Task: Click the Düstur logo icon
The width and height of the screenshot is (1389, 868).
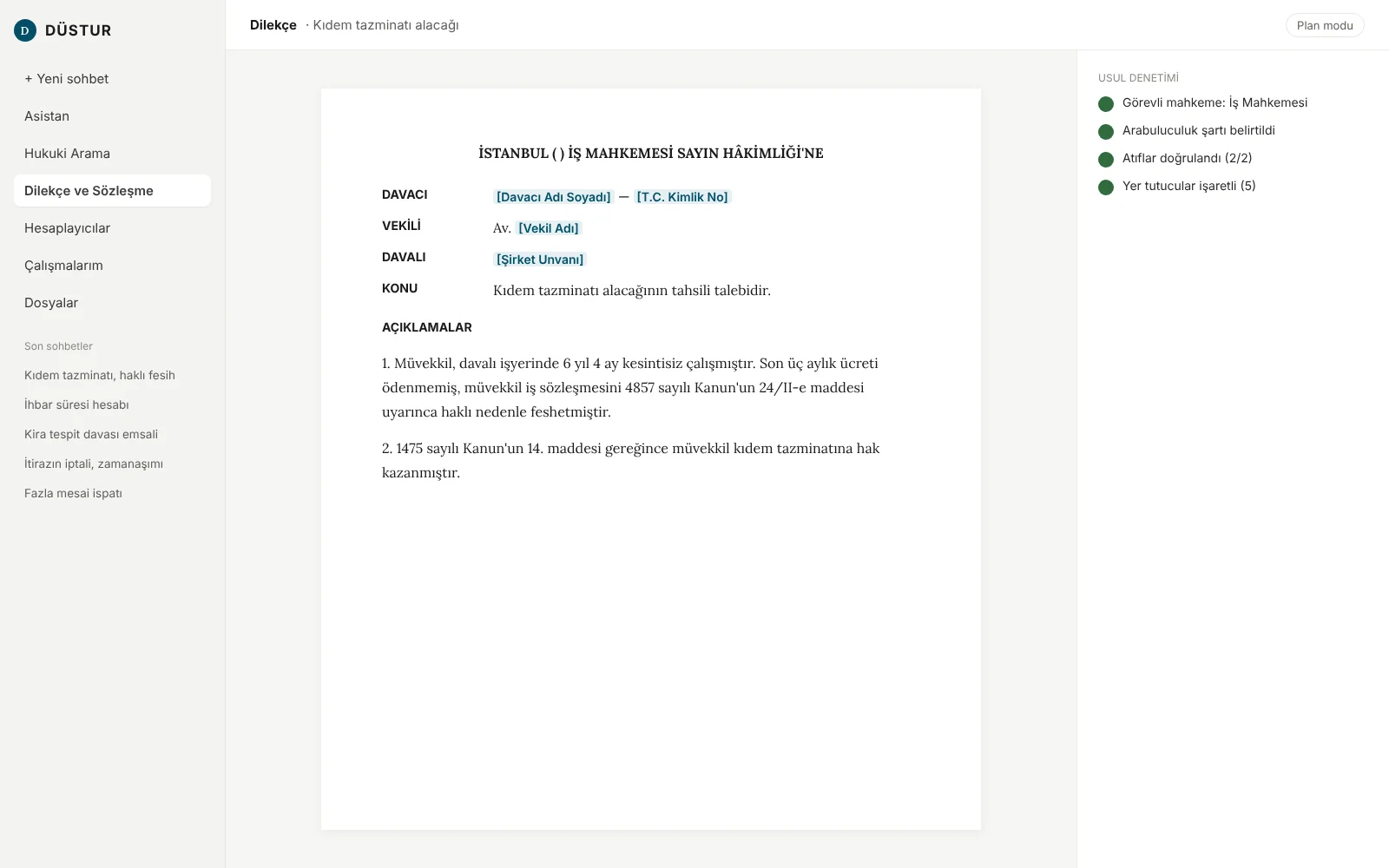Action: pyautogui.click(x=25, y=30)
